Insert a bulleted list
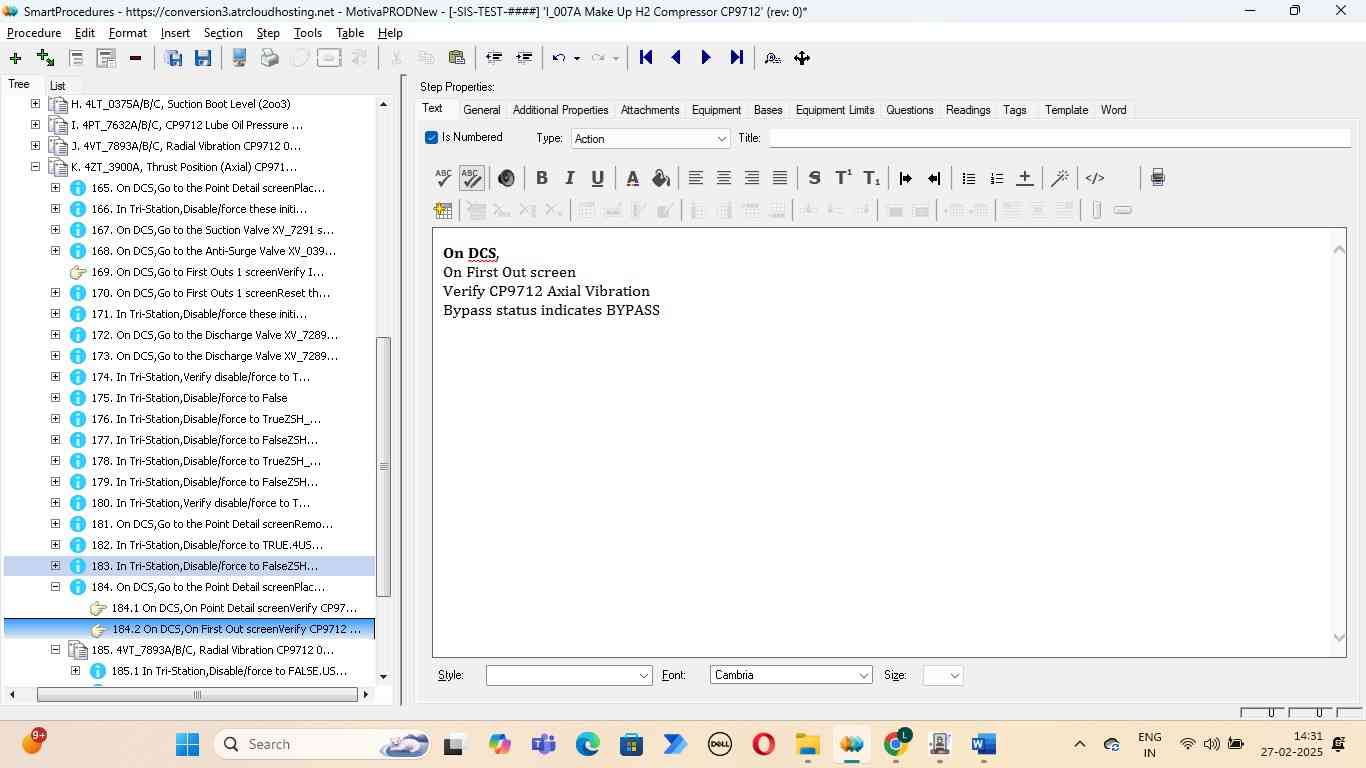This screenshot has width=1366, height=768. [x=968, y=178]
